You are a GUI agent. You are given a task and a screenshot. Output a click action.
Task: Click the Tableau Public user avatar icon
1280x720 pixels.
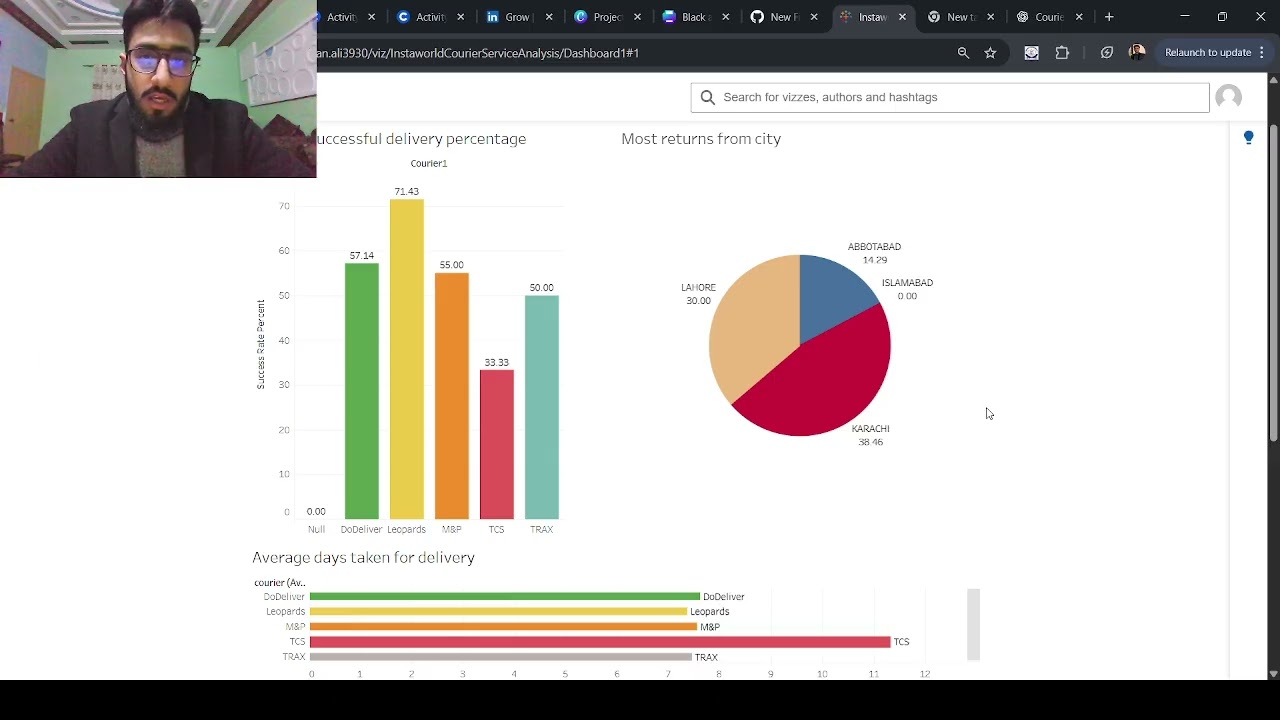coord(1229,97)
